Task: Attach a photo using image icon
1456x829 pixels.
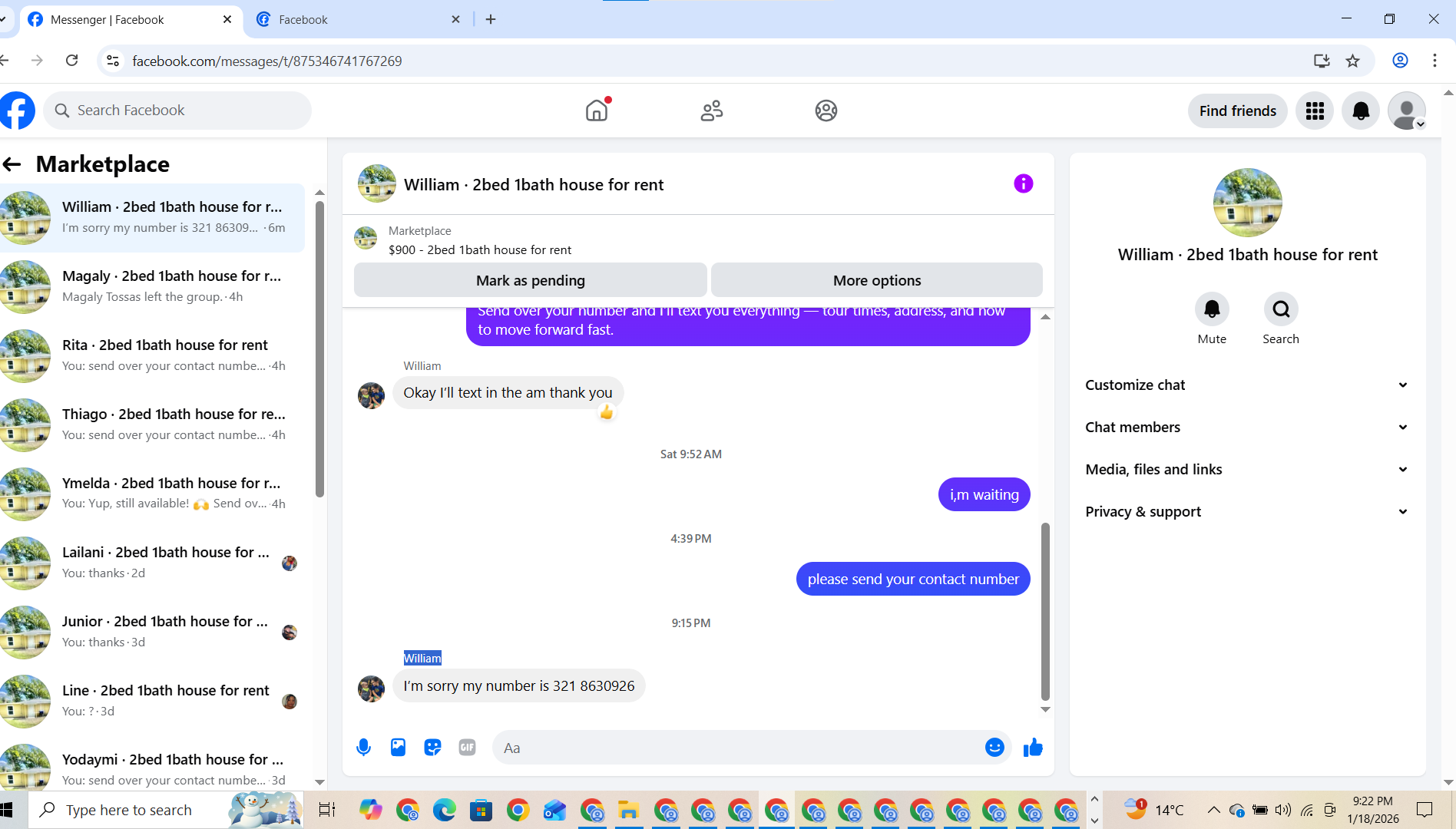Action: pos(398,747)
